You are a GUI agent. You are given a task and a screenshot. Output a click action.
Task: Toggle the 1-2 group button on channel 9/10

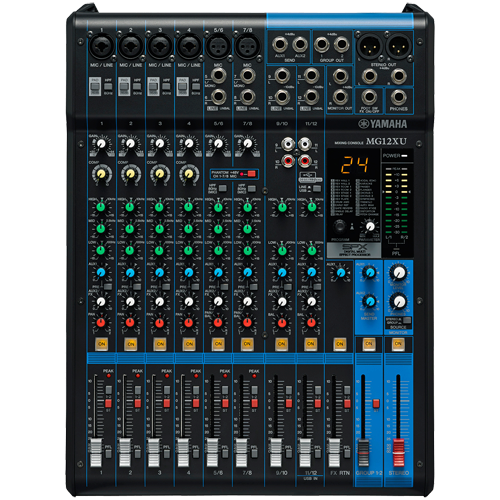[x=289, y=390]
